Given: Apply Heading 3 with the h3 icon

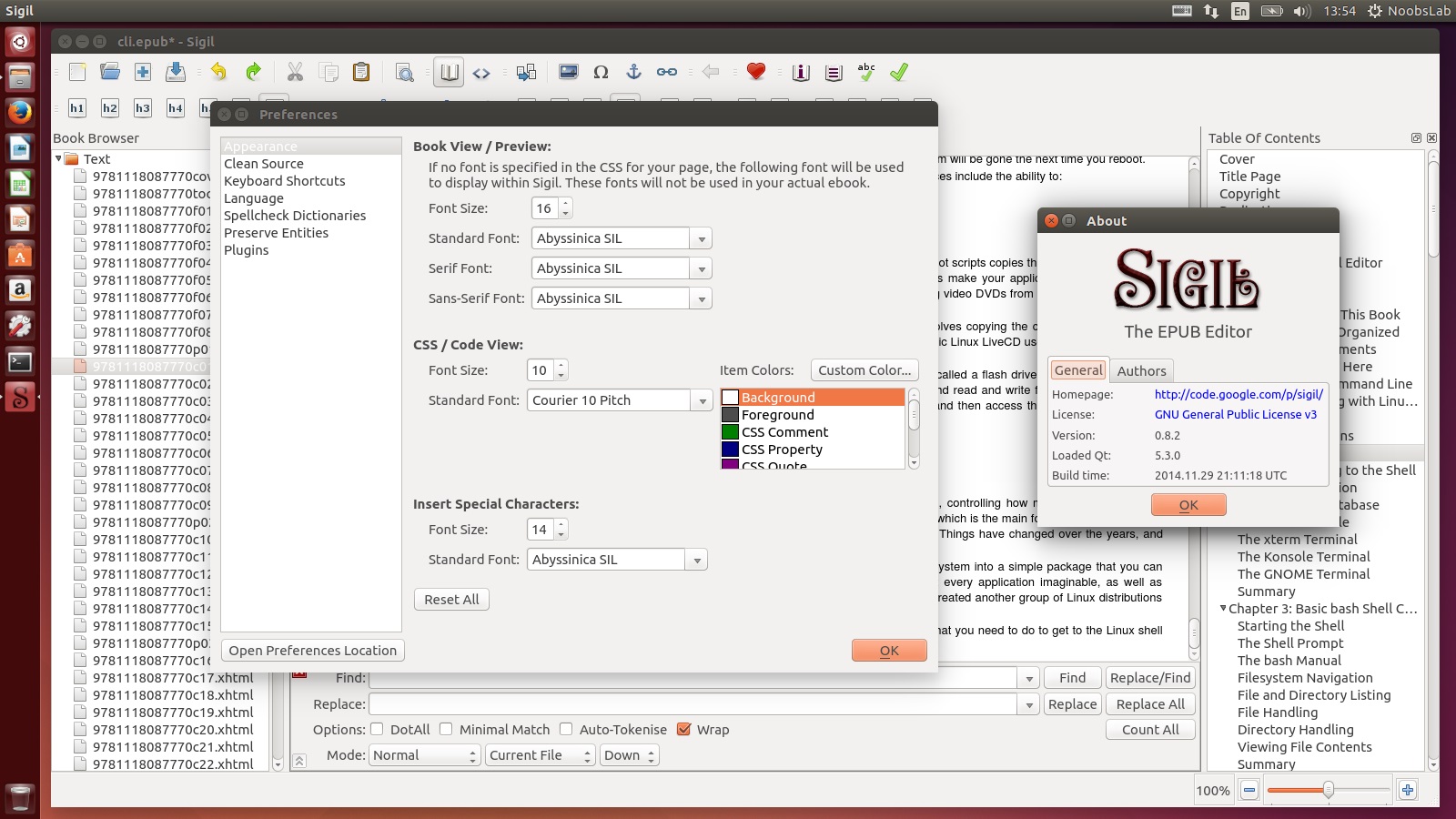Looking at the screenshot, I should tap(143, 107).
